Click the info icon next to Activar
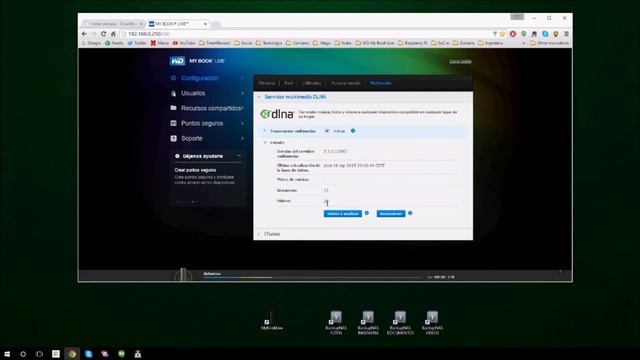 [353, 131]
